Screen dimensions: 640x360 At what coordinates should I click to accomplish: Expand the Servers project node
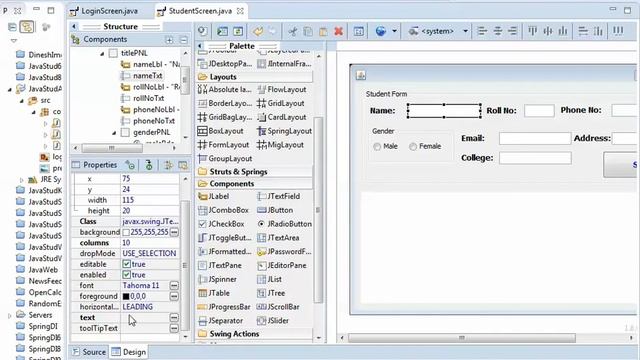point(10,316)
